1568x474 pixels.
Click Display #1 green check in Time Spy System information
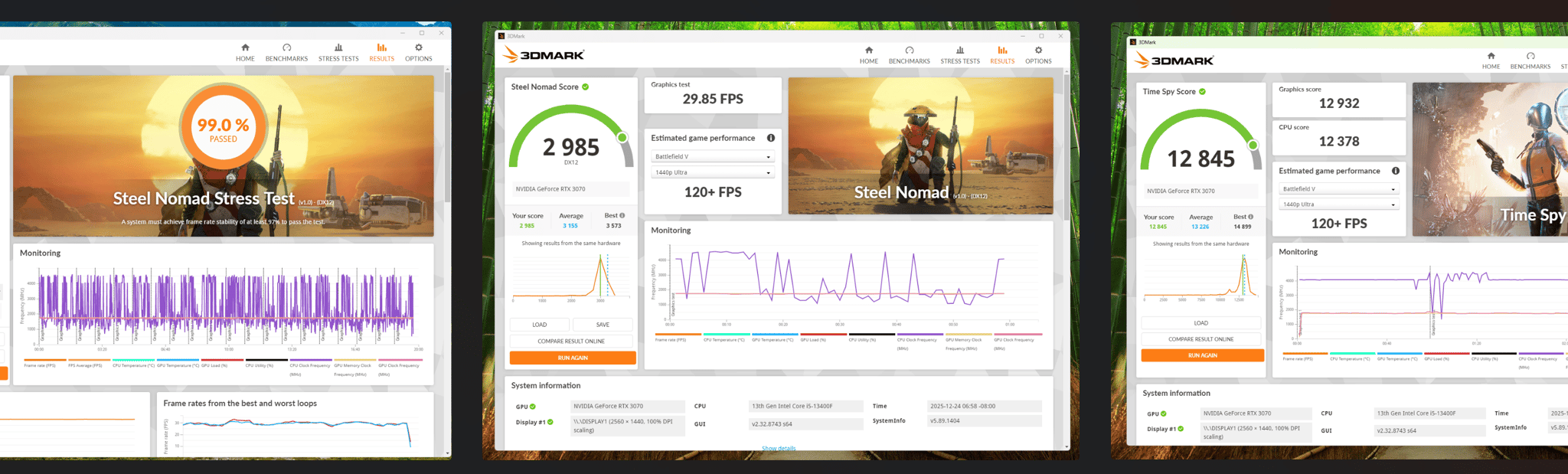(1181, 429)
